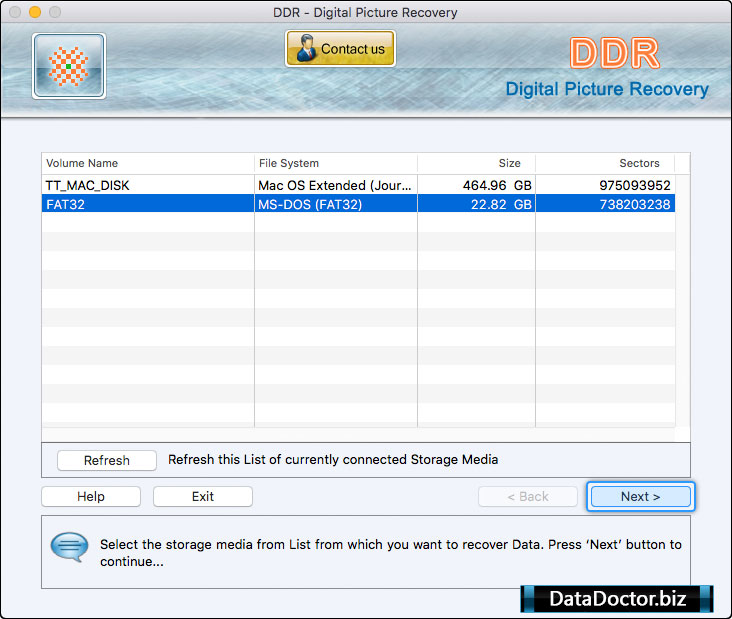Click the DataDoctor.biz banner
This screenshot has height=619, width=732.
click(x=617, y=598)
